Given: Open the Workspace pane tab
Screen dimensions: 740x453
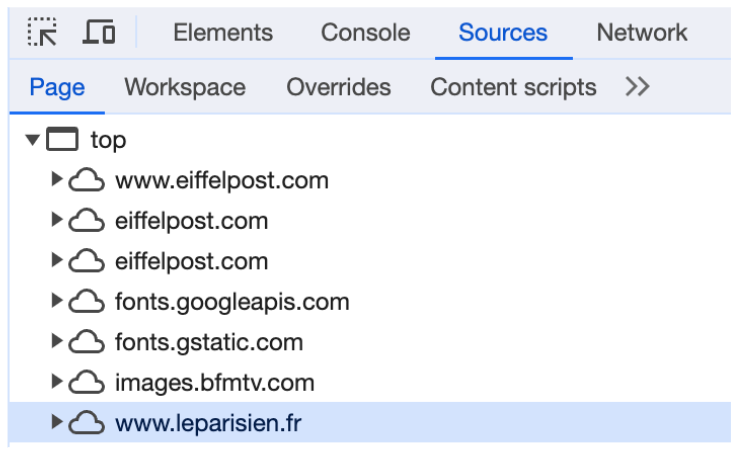Looking at the screenshot, I should point(185,87).
